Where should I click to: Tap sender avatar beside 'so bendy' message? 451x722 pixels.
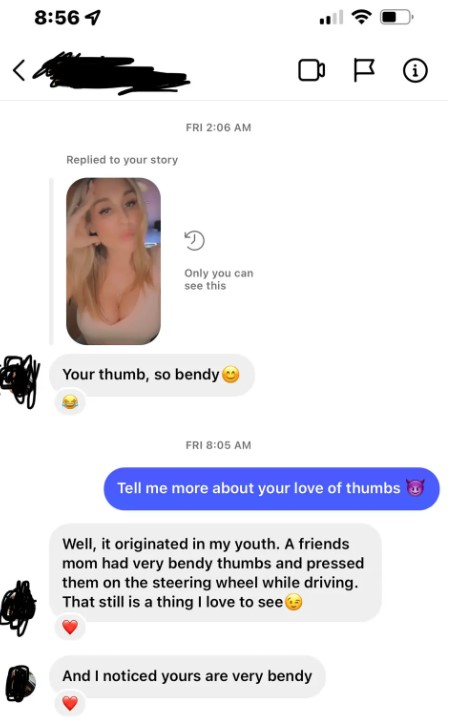click(x=20, y=380)
